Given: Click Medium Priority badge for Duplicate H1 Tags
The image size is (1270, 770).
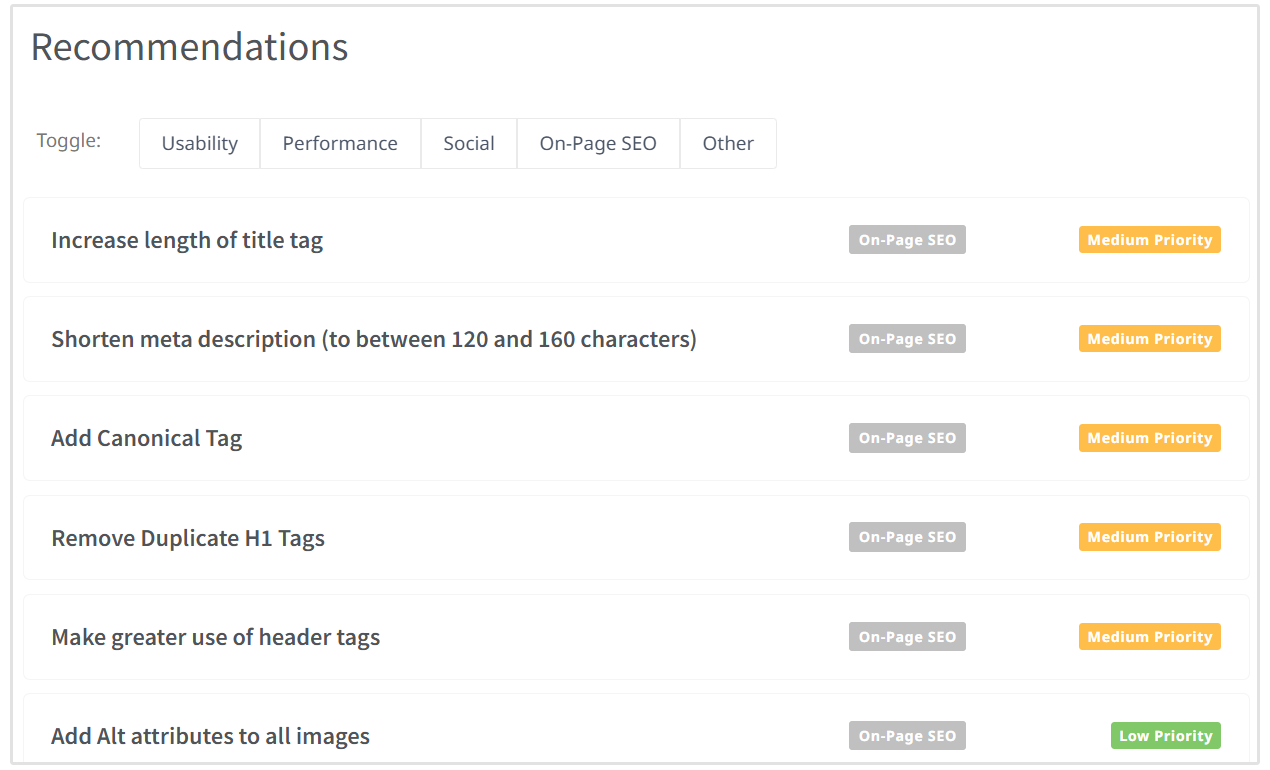Looking at the screenshot, I should 1149,537.
